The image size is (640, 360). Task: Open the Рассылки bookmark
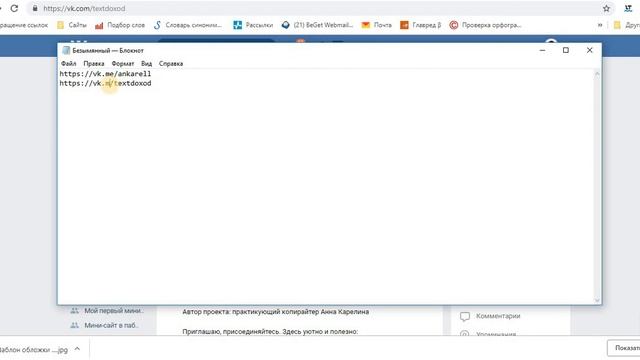point(253,25)
